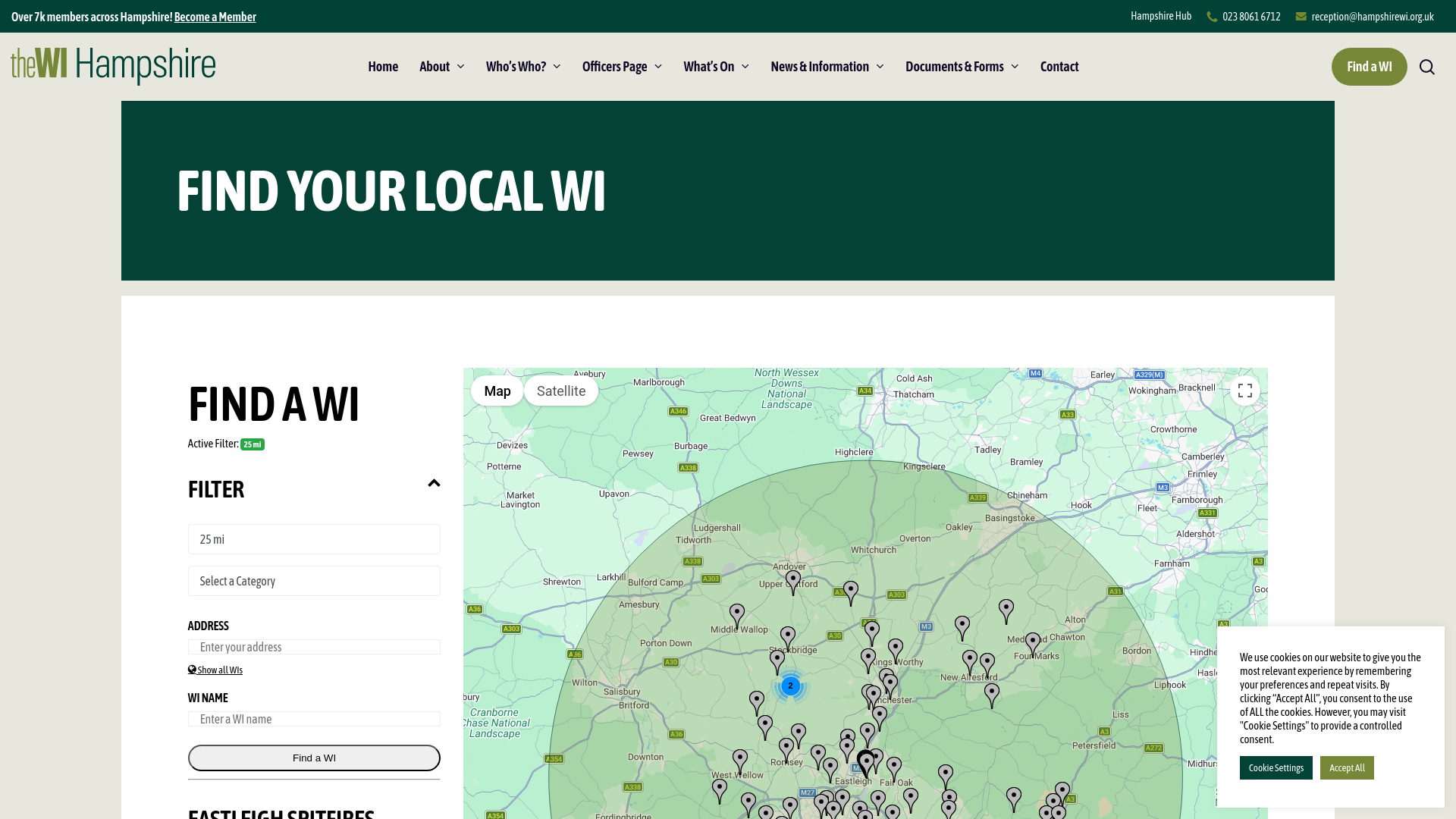The image size is (1456, 819).
Task: Expand the Officers Page menu
Action: (x=622, y=67)
